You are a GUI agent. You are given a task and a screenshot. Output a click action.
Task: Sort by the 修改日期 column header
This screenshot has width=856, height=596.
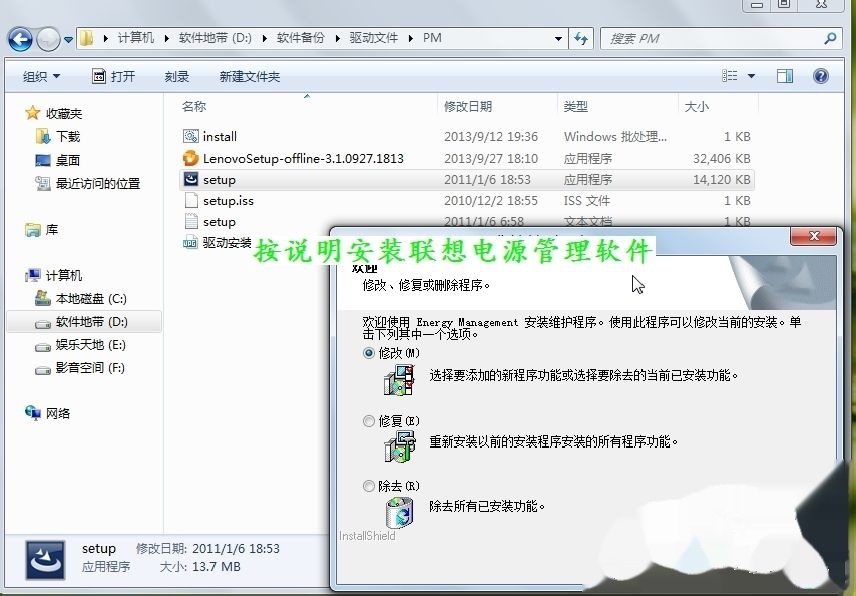click(x=468, y=106)
